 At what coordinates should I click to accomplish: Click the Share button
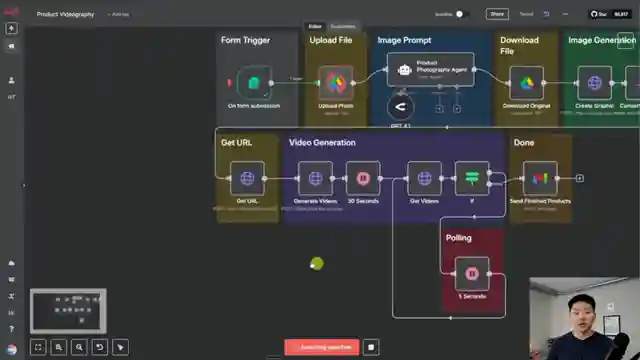click(x=497, y=14)
